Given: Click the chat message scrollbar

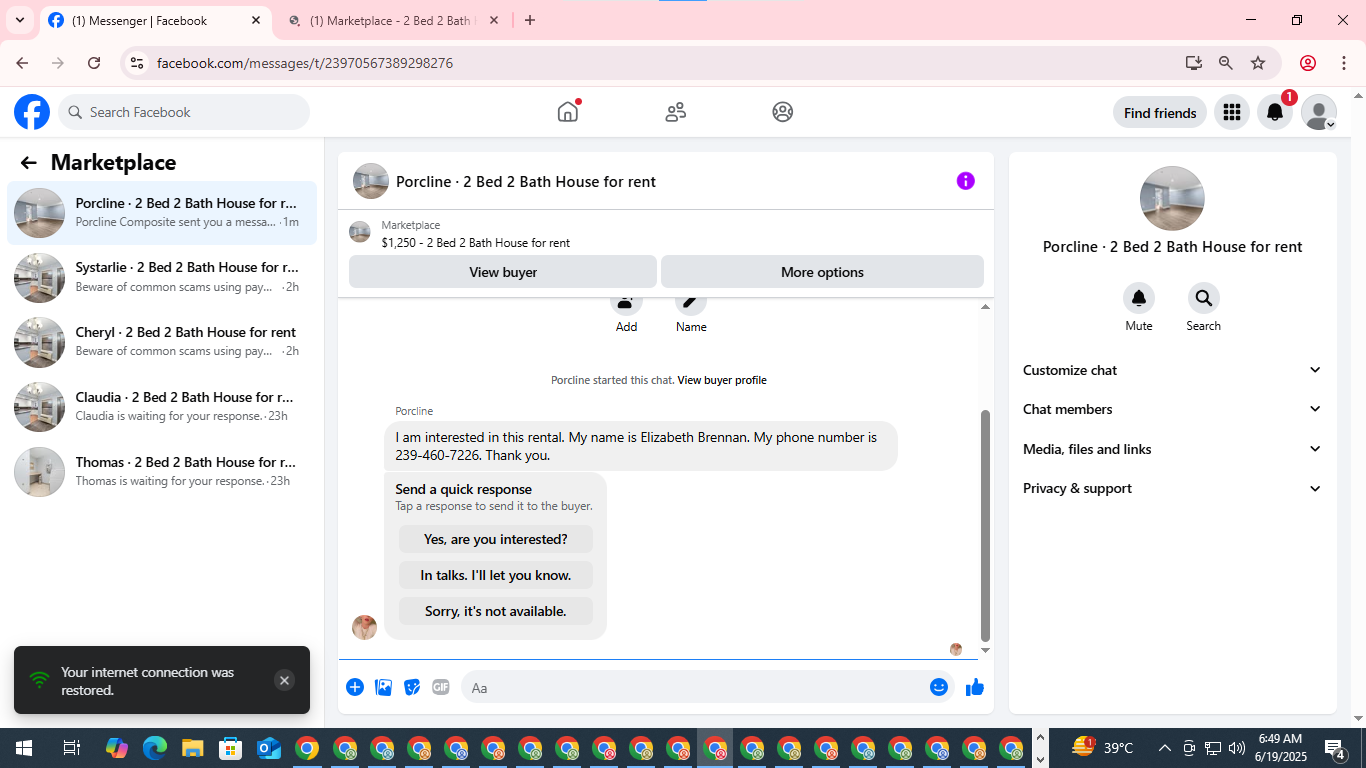Looking at the screenshot, I should 985,525.
